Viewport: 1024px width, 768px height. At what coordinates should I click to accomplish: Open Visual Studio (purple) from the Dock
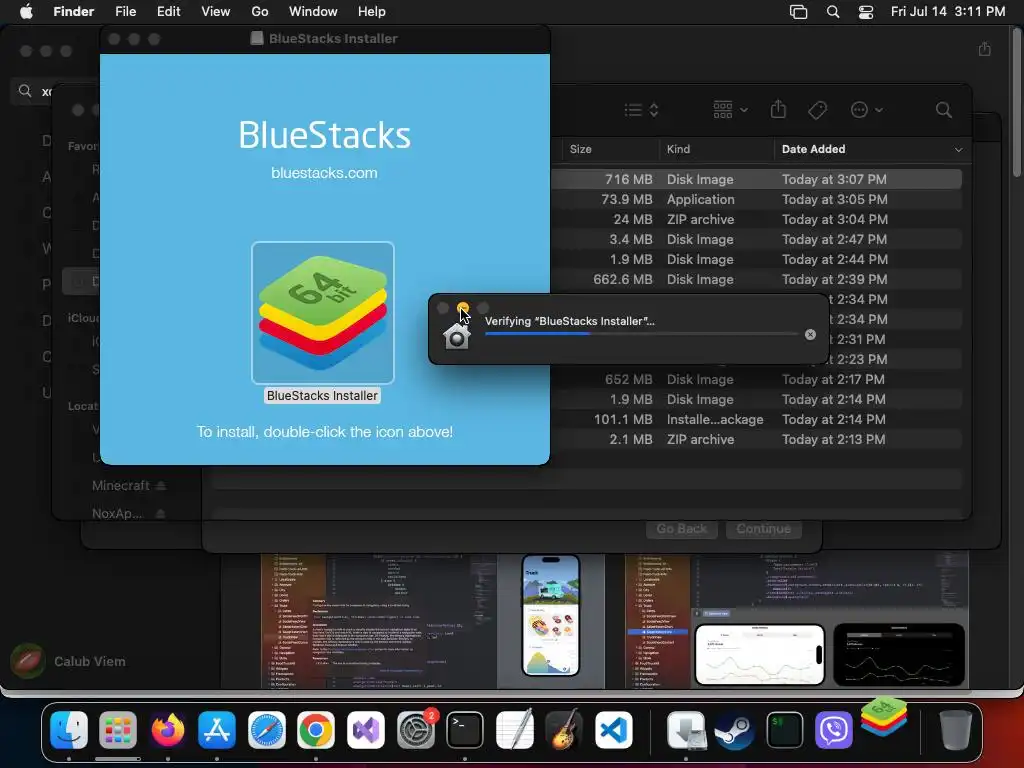point(366,729)
